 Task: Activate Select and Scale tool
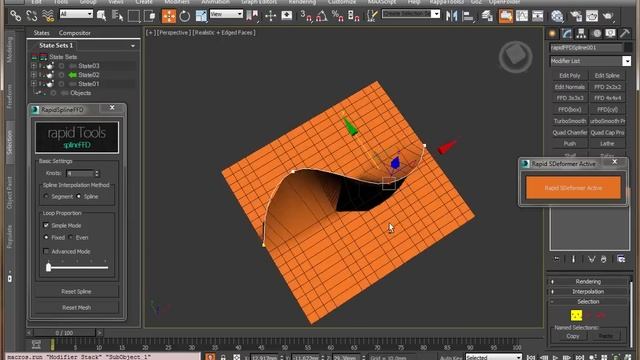click(x=201, y=16)
